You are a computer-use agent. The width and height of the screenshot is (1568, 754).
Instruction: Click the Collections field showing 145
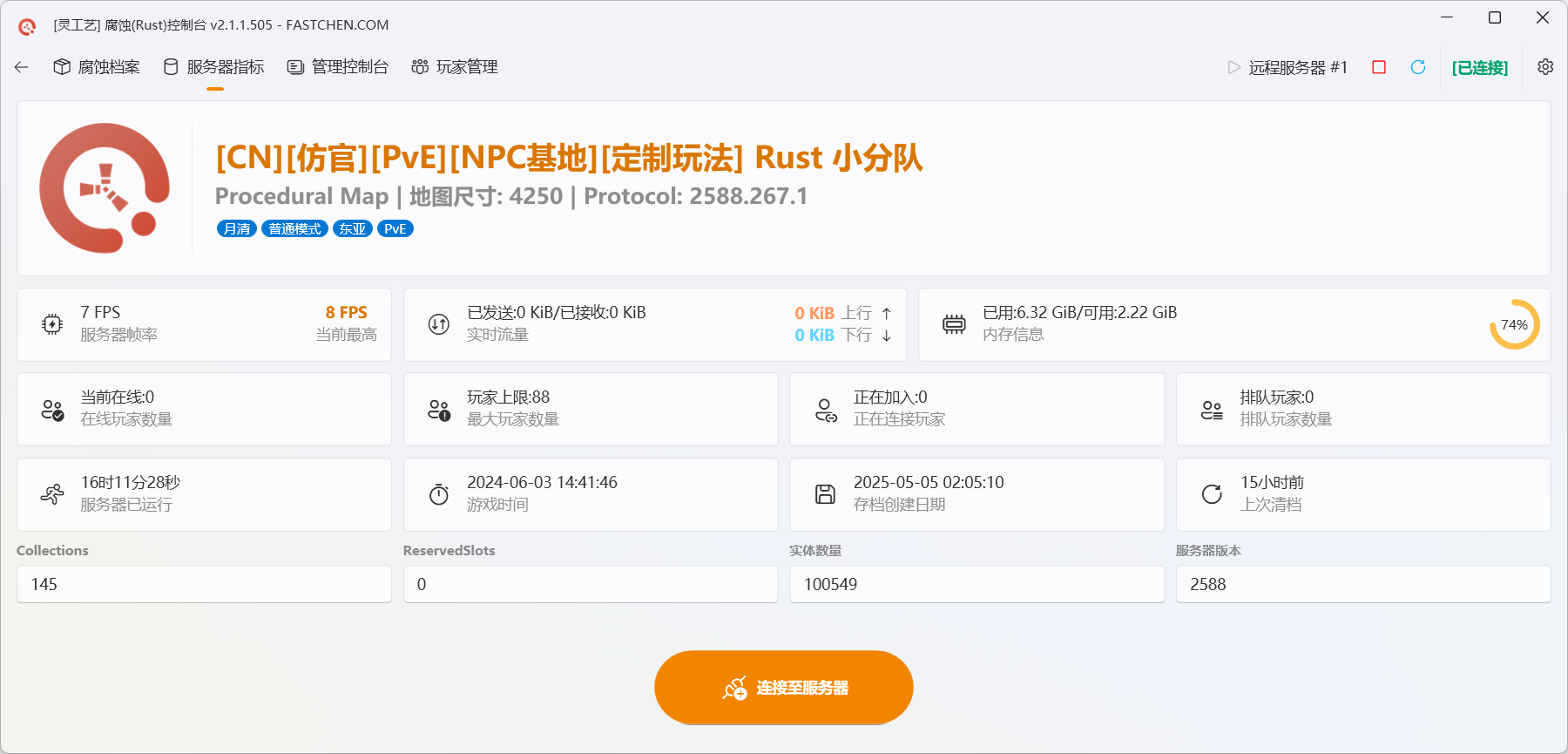pos(204,584)
